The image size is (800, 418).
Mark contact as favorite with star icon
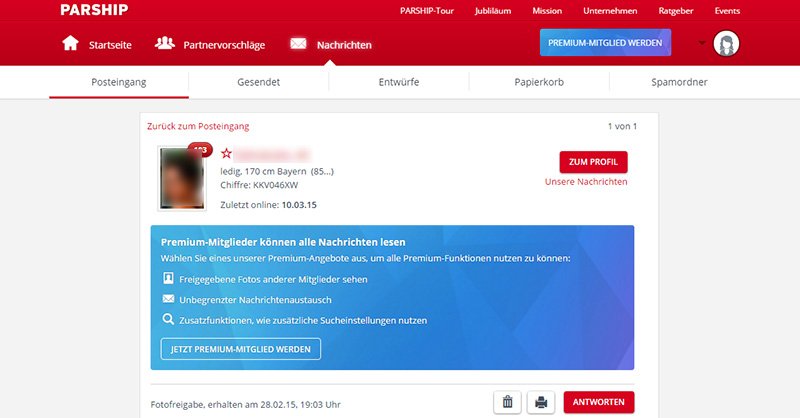[x=226, y=153]
